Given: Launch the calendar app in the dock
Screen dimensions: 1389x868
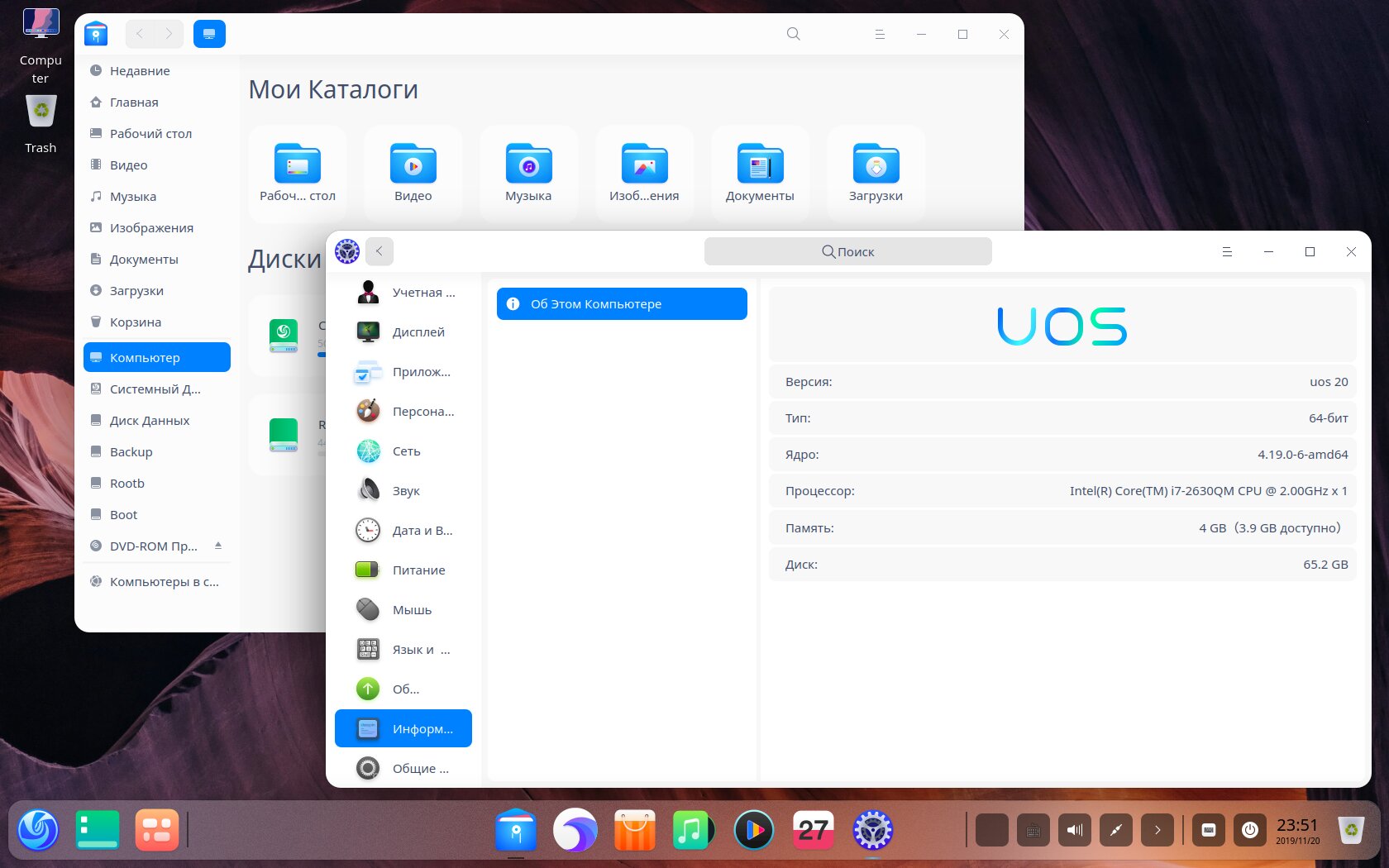Looking at the screenshot, I should click(x=813, y=830).
